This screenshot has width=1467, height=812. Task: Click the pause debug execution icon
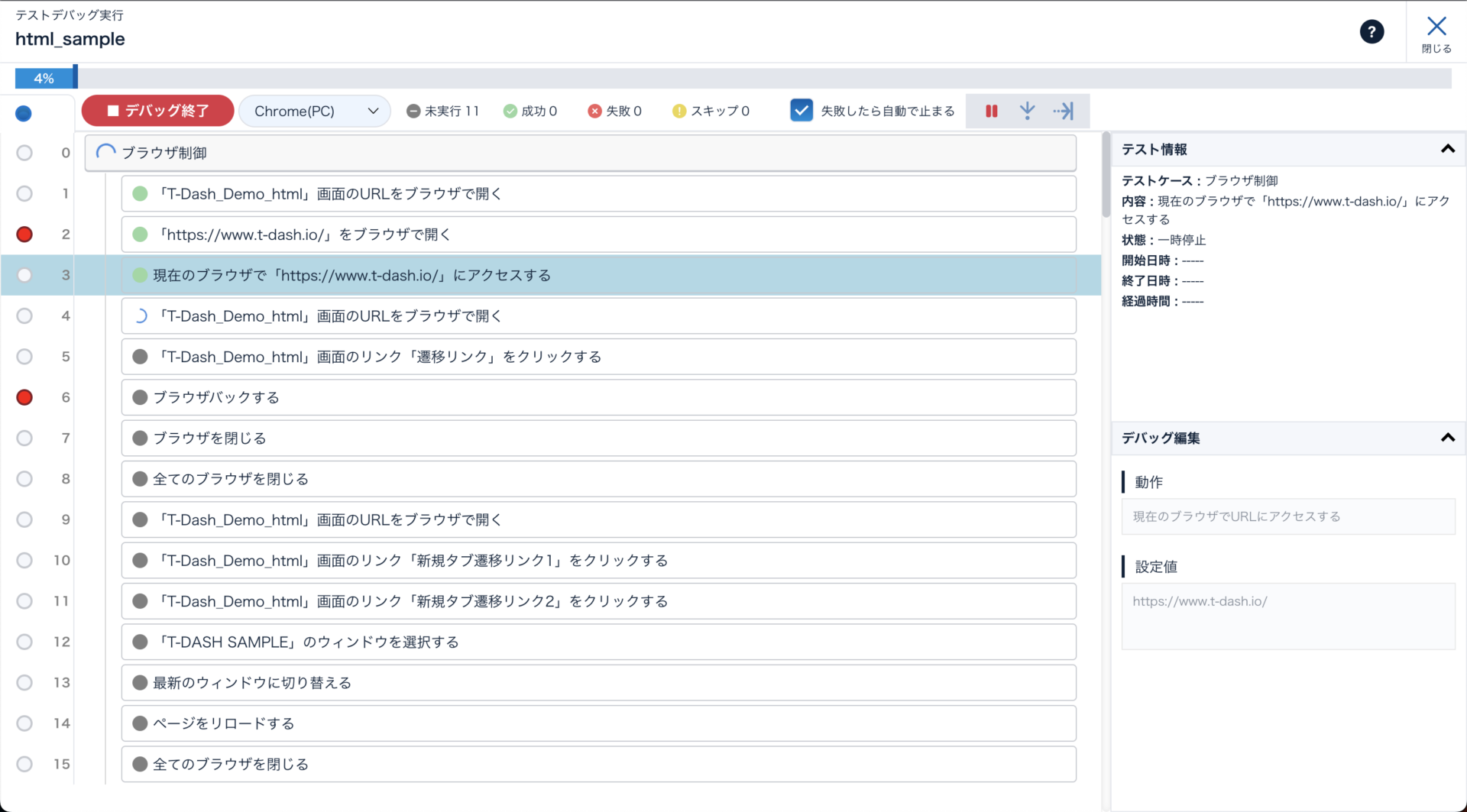(991, 112)
